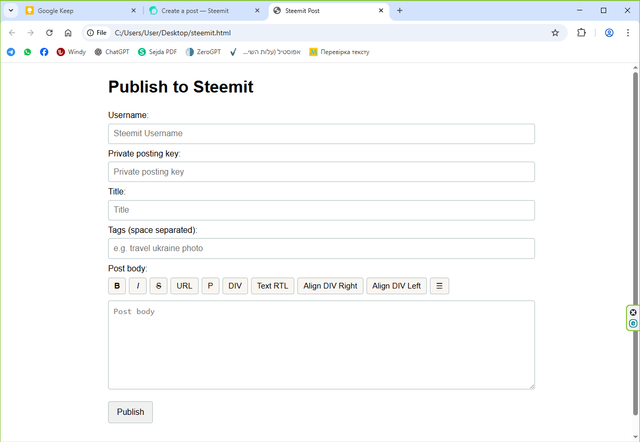Image resolution: width=640 pixels, height=442 pixels.
Task: Open the Windy bookmark
Action: (71, 52)
